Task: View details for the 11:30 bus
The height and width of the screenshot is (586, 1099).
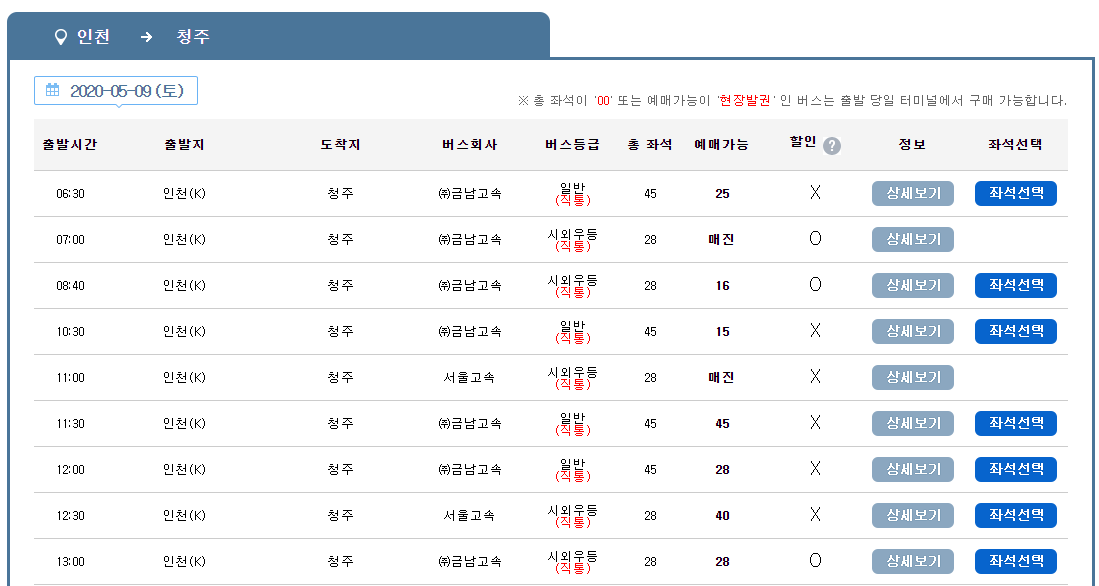Action: (913, 423)
